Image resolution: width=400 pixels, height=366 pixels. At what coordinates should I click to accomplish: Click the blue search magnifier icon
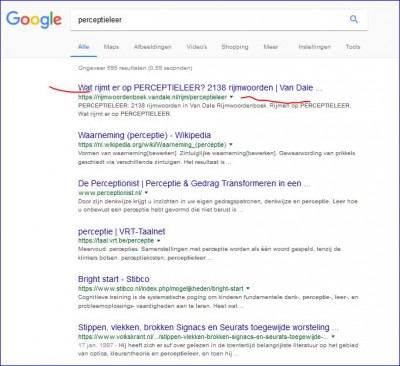coord(354,19)
